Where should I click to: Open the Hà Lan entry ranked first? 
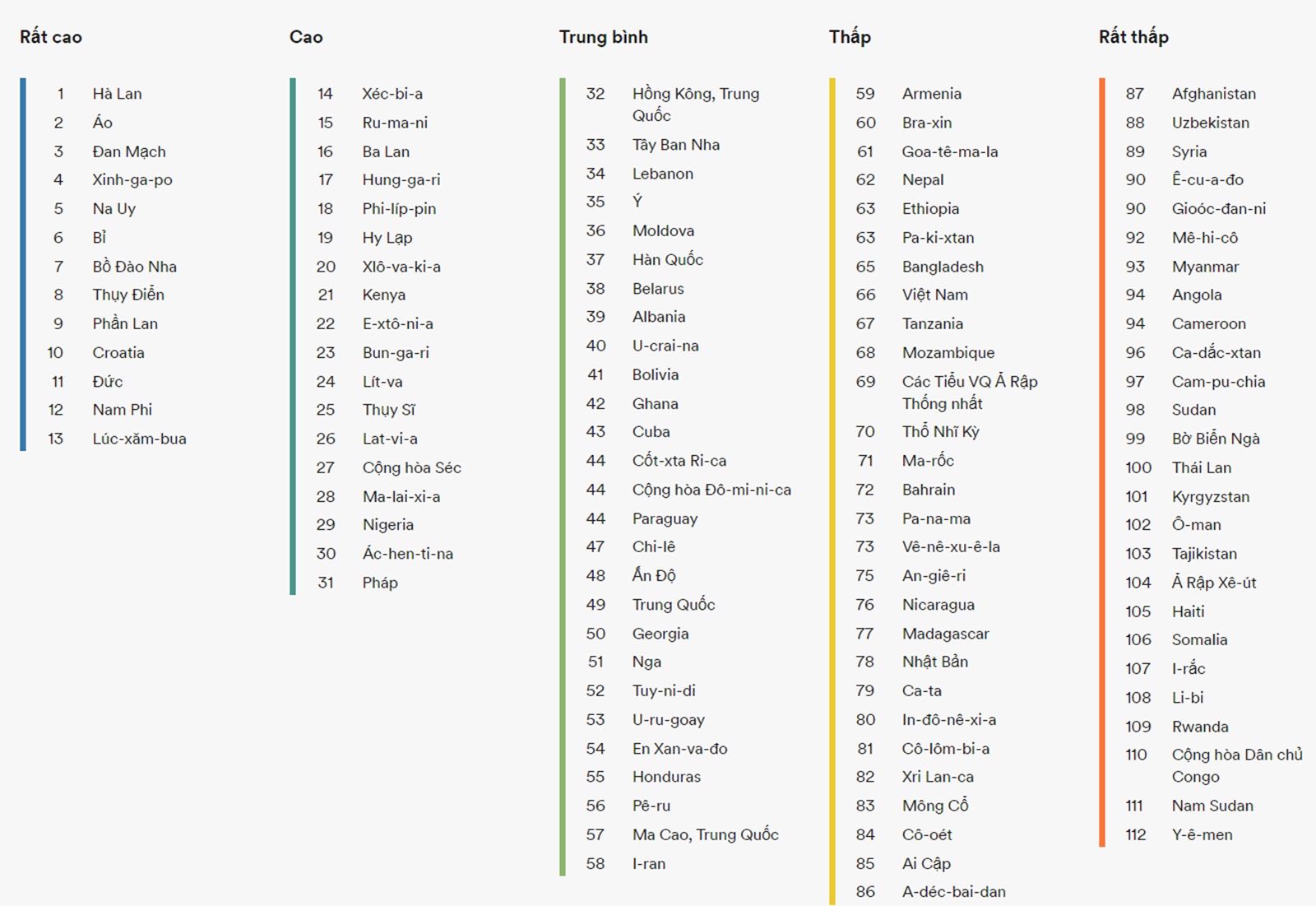pos(117,94)
